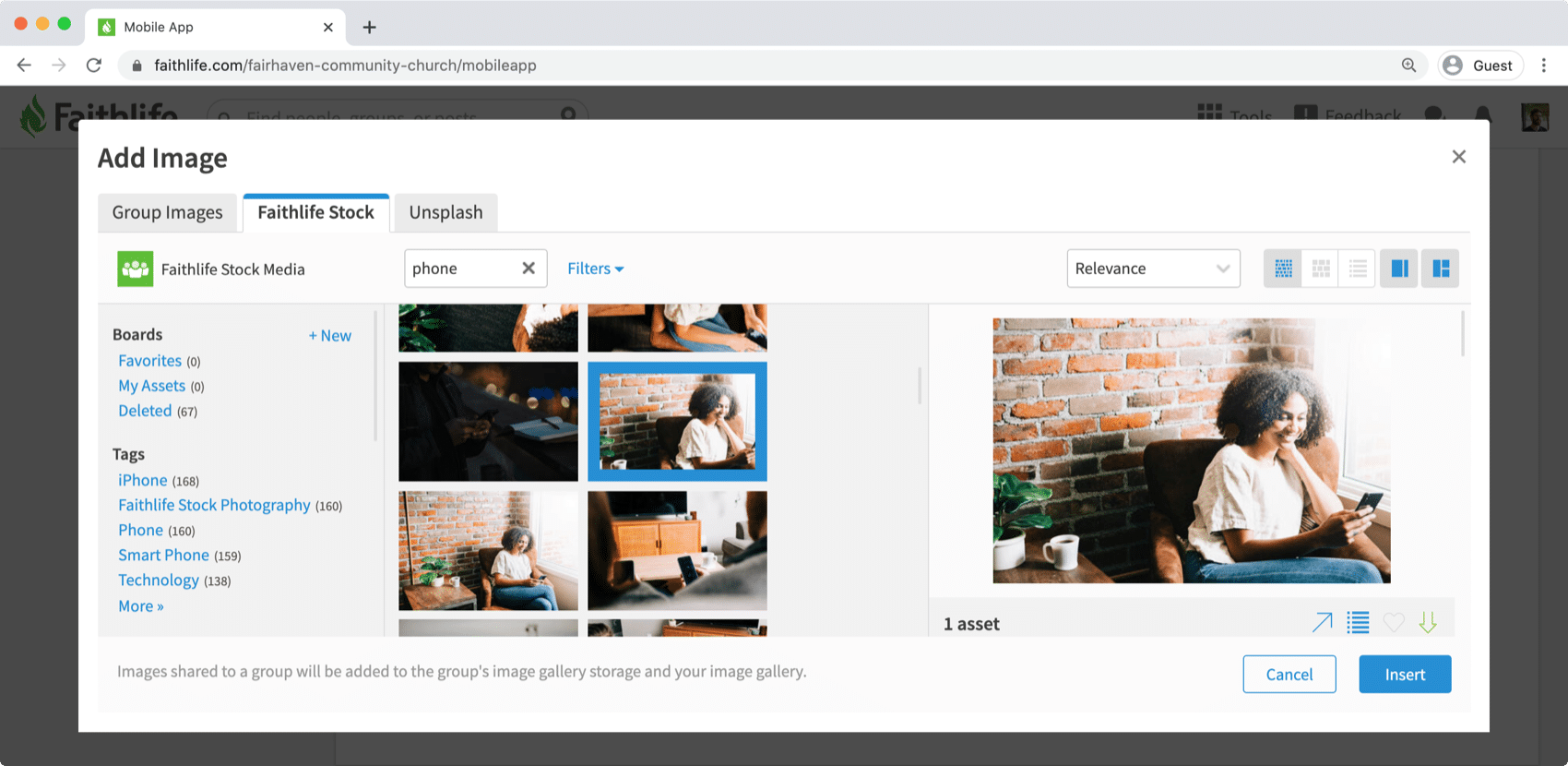Switch to medium thumbnail grid view
The image size is (1568, 766).
pos(1321,269)
